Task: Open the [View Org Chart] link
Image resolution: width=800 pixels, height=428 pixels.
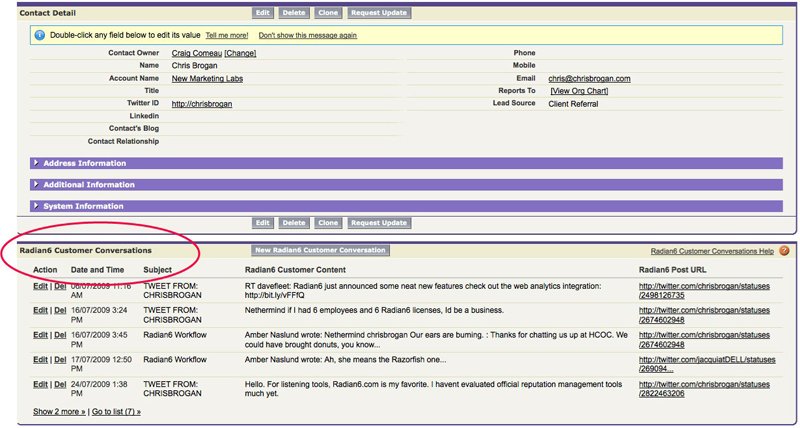Action: click(x=579, y=91)
